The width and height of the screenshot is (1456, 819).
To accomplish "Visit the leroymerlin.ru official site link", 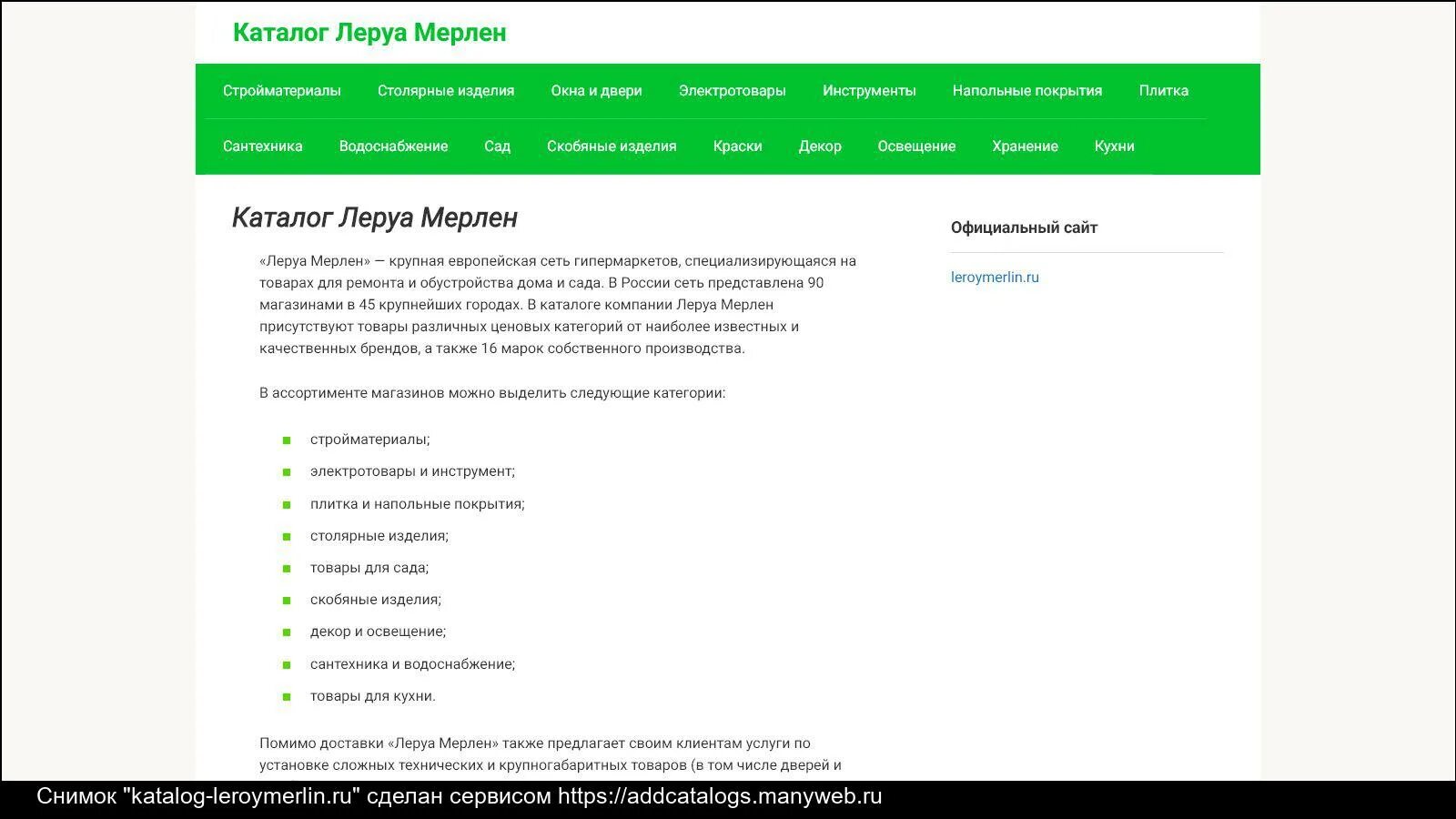I will tap(995, 278).
